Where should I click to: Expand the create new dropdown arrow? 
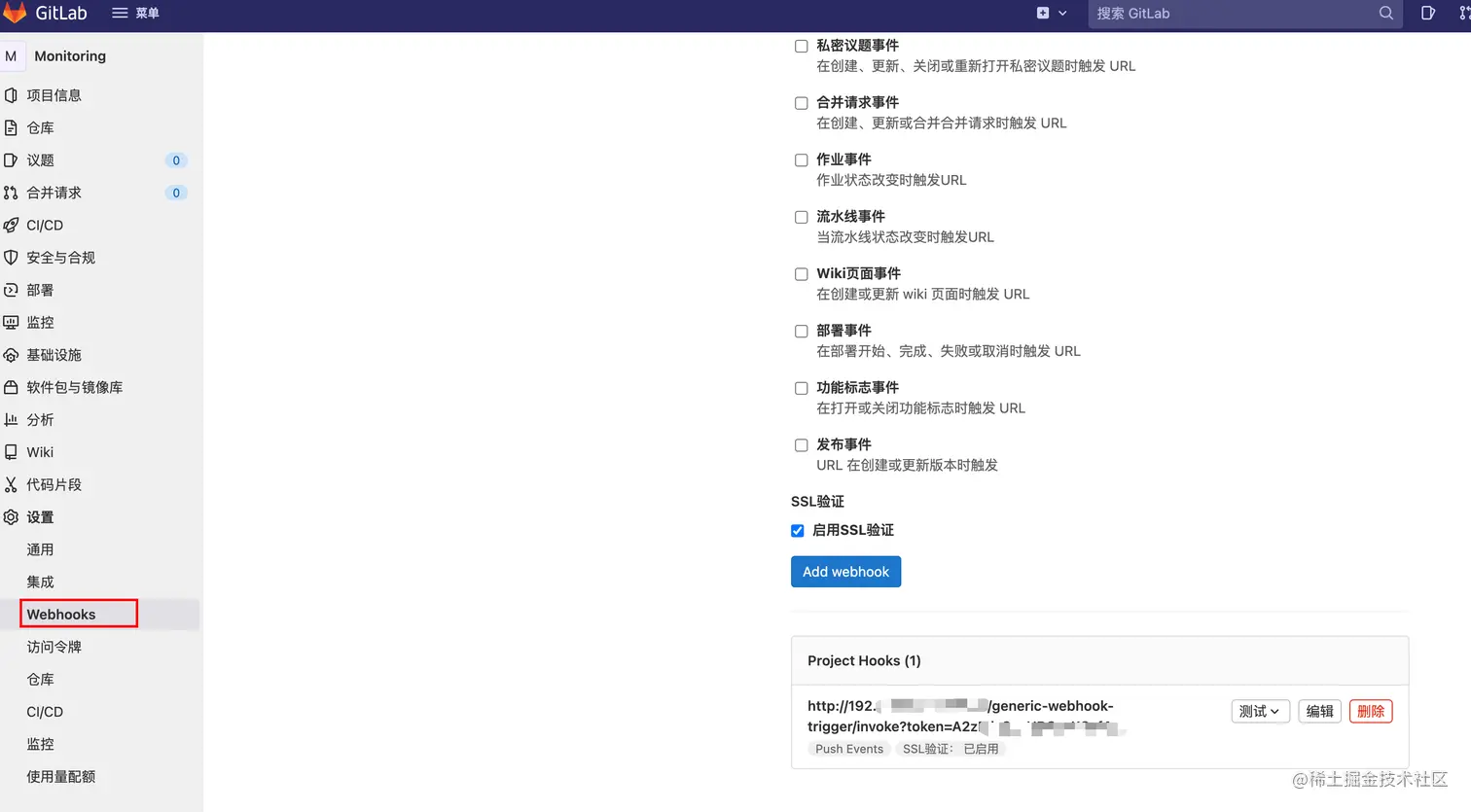(x=1062, y=14)
